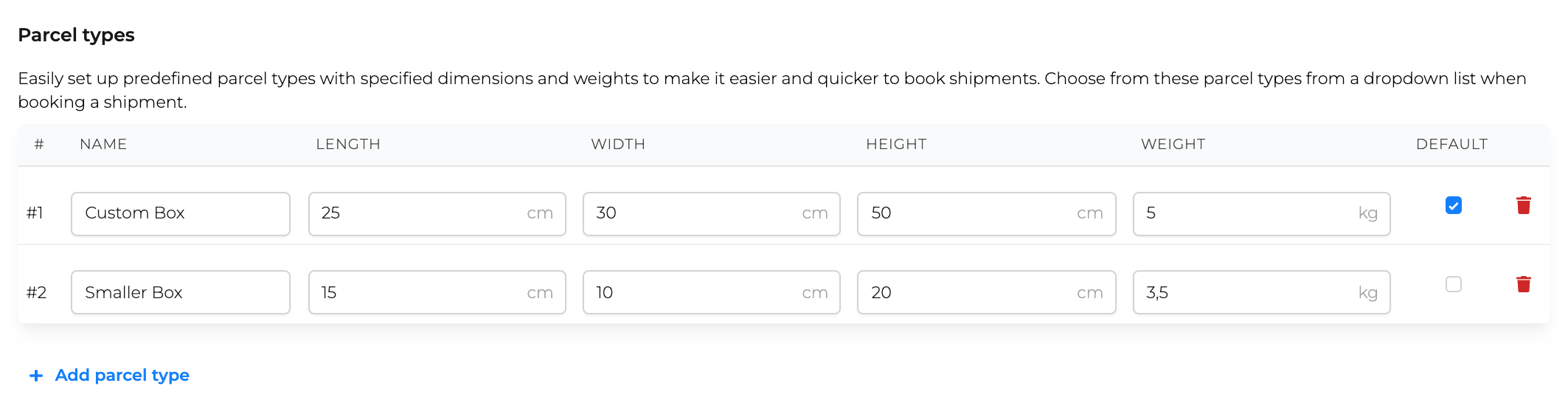Select Smaller Box length field showing 15
This screenshot has height=403, width=1568.
coord(437,292)
